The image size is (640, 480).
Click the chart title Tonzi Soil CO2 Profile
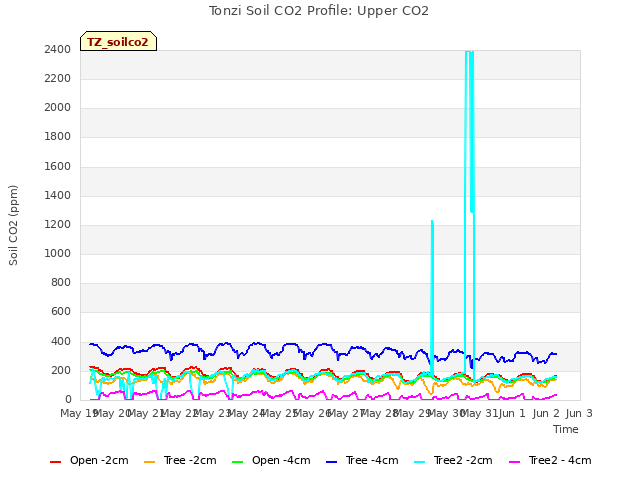(318, 11)
